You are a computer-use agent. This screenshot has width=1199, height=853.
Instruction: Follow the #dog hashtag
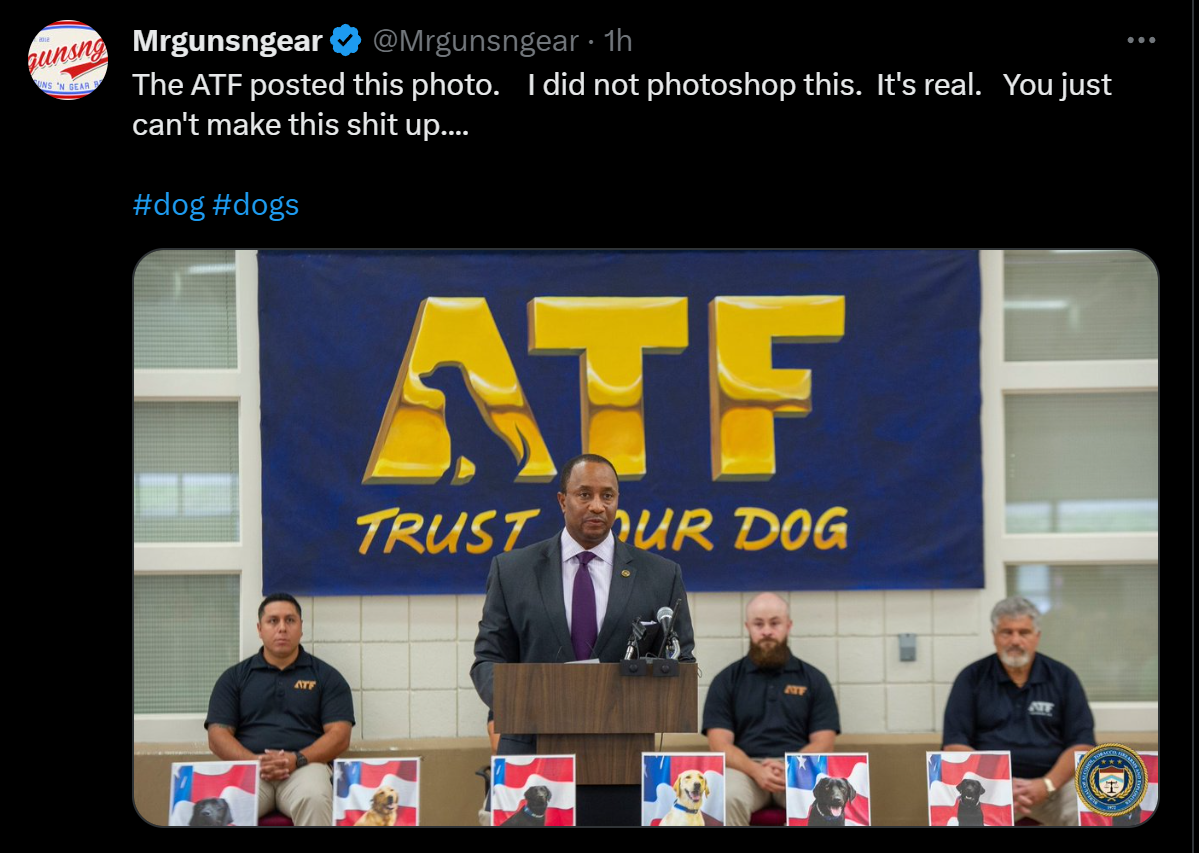(x=168, y=205)
